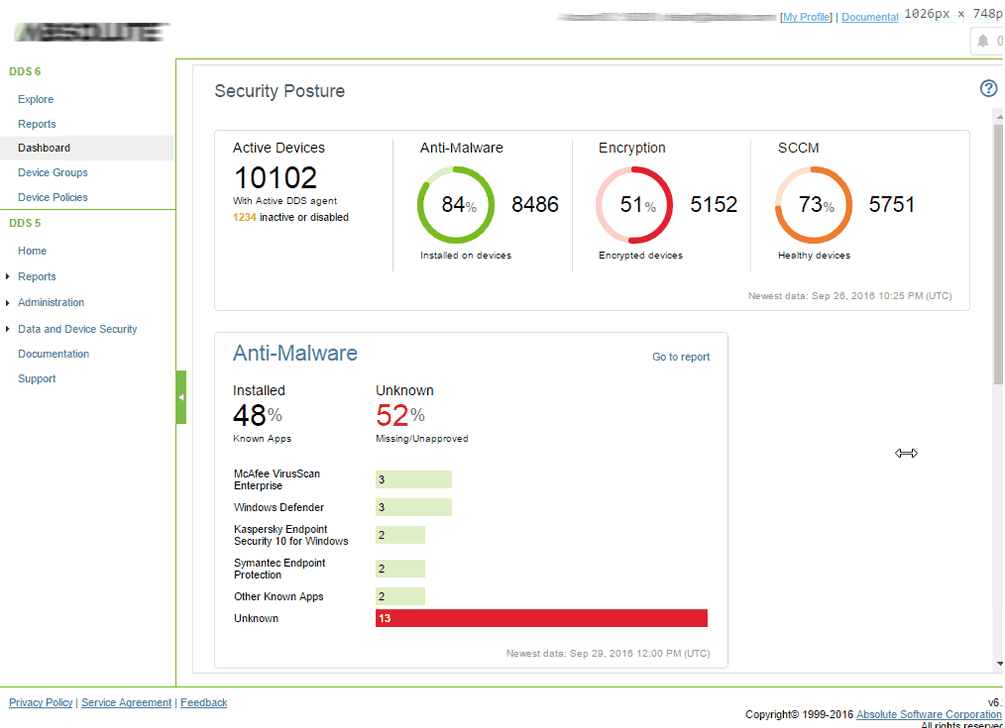The width and height of the screenshot is (1005, 728).
Task: Open the My Profile link
Action: (807, 16)
